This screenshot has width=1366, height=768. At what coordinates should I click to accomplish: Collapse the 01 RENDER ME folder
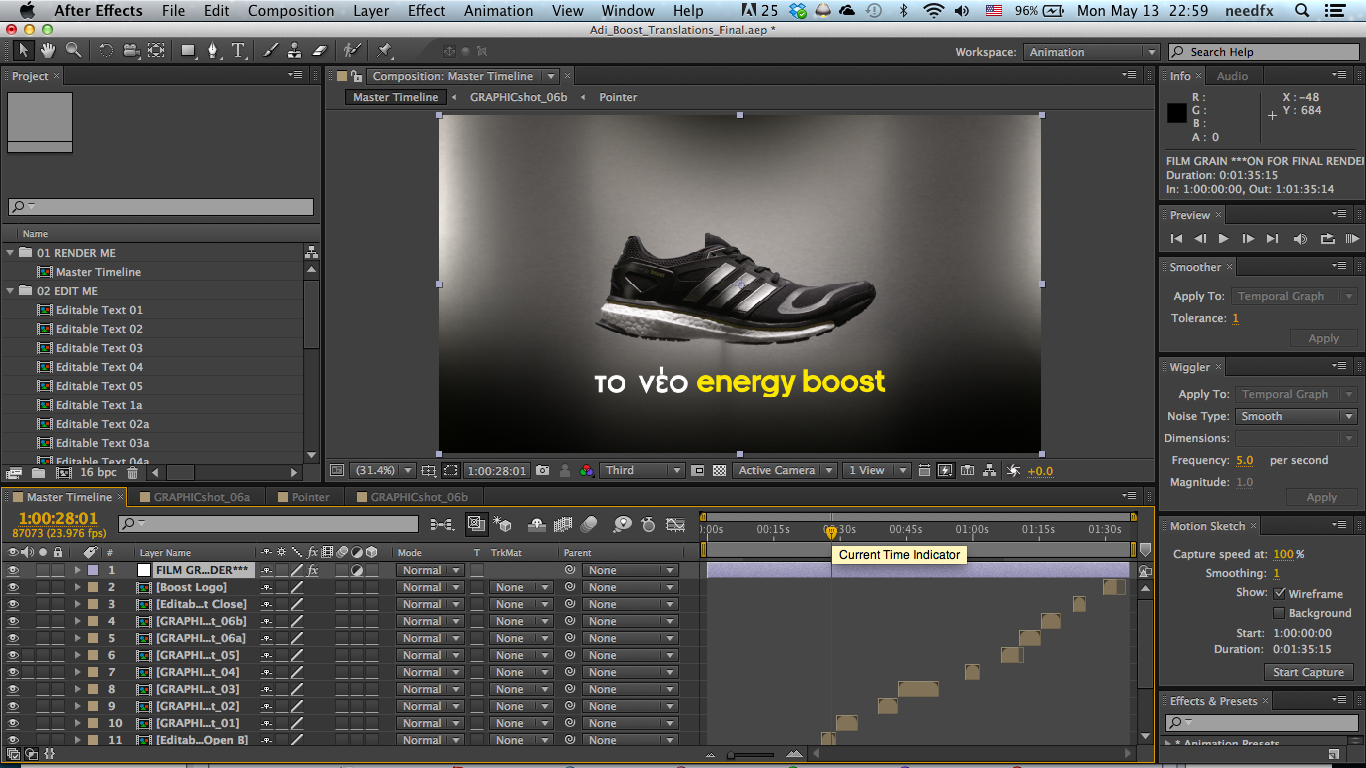coord(10,253)
